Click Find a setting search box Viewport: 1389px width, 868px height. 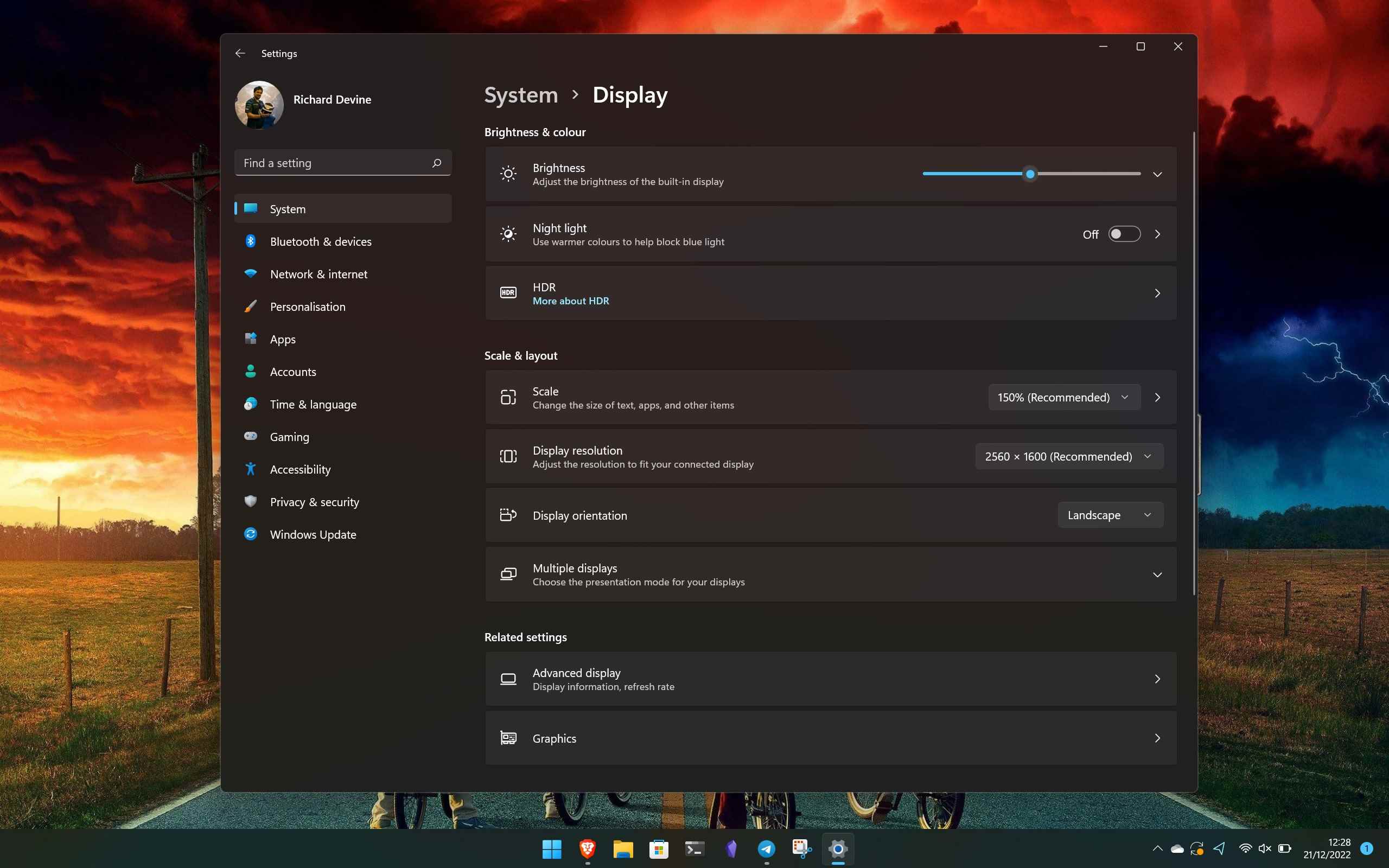[x=341, y=162]
